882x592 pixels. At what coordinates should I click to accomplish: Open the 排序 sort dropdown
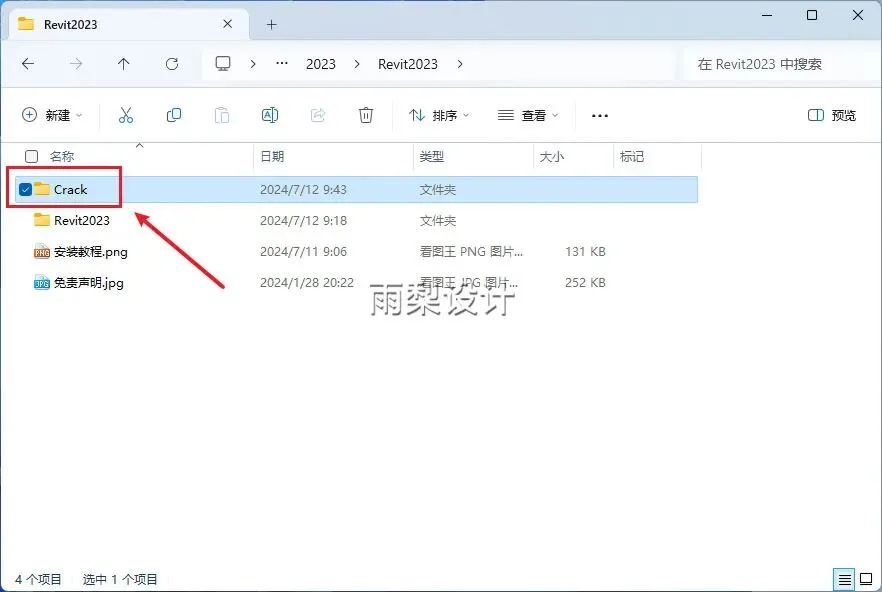(439, 115)
